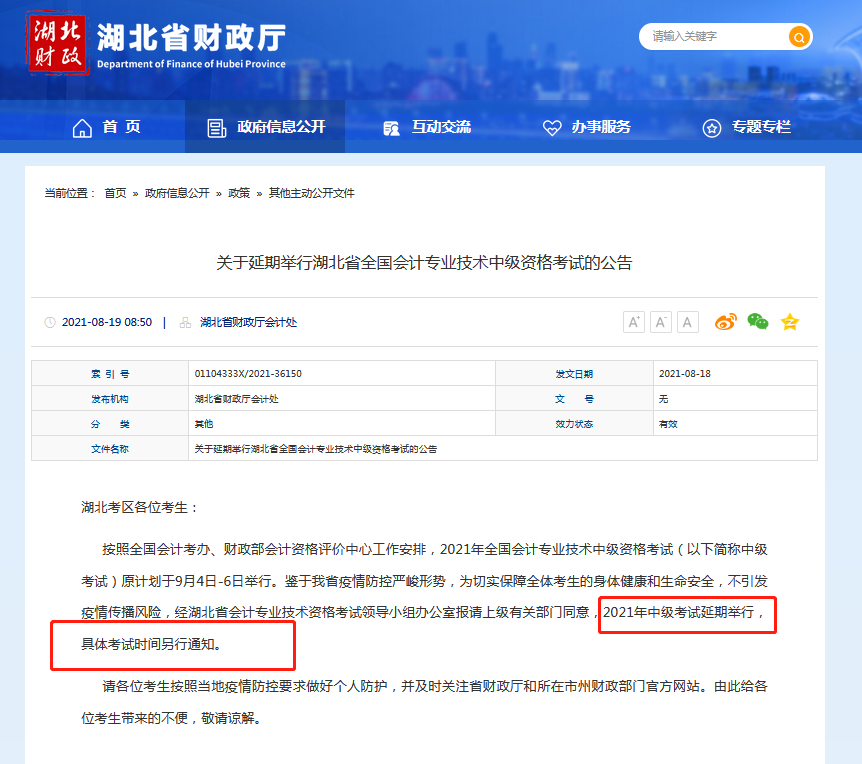Decrease font size with A- button
Viewport: 862px width, 764px height.
(661, 322)
